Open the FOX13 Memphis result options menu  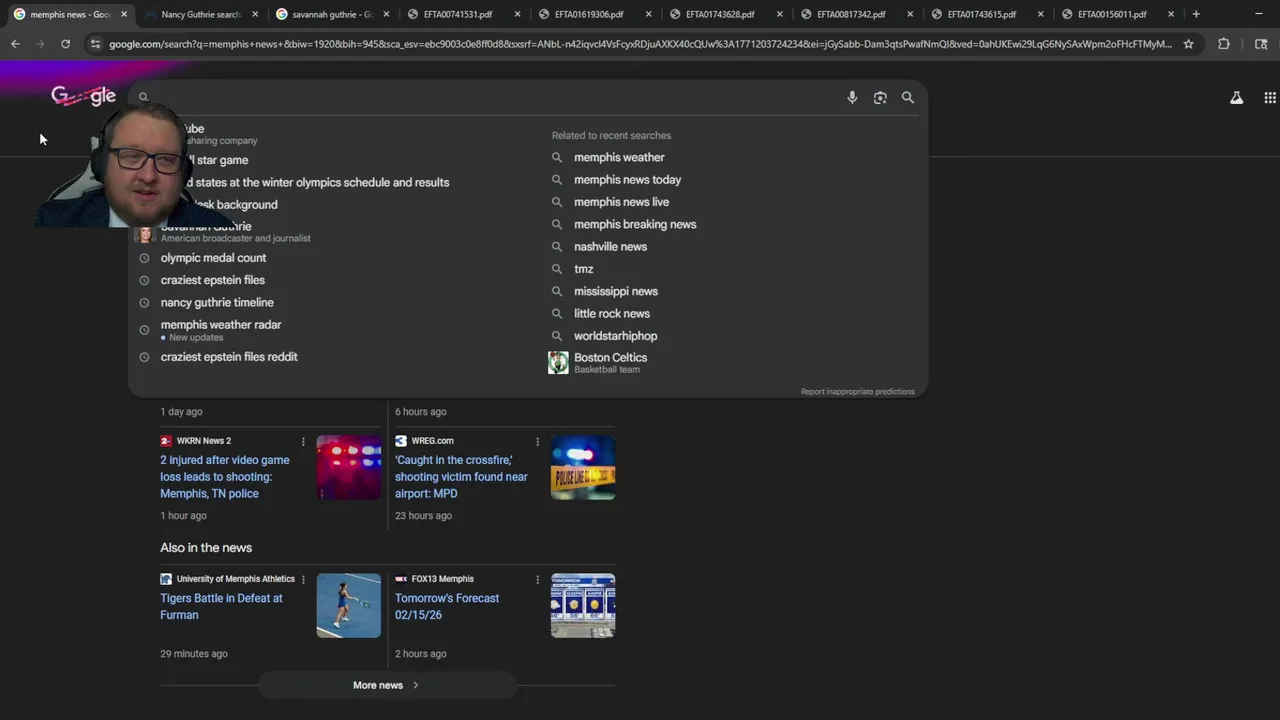[537, 579]
